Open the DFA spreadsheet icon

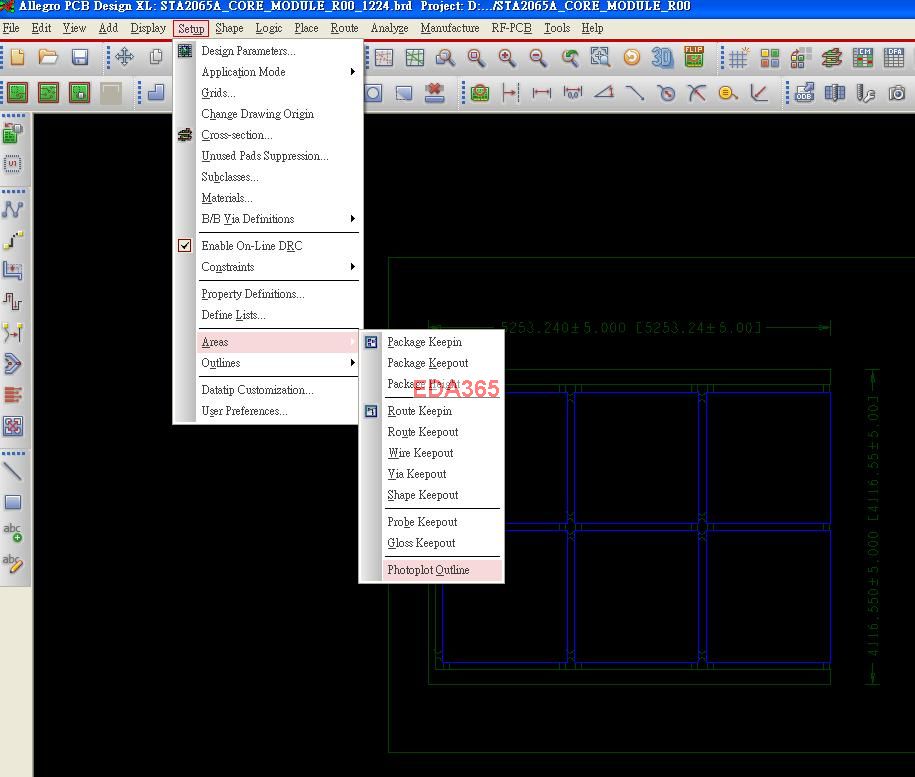[x=893, y=58]
